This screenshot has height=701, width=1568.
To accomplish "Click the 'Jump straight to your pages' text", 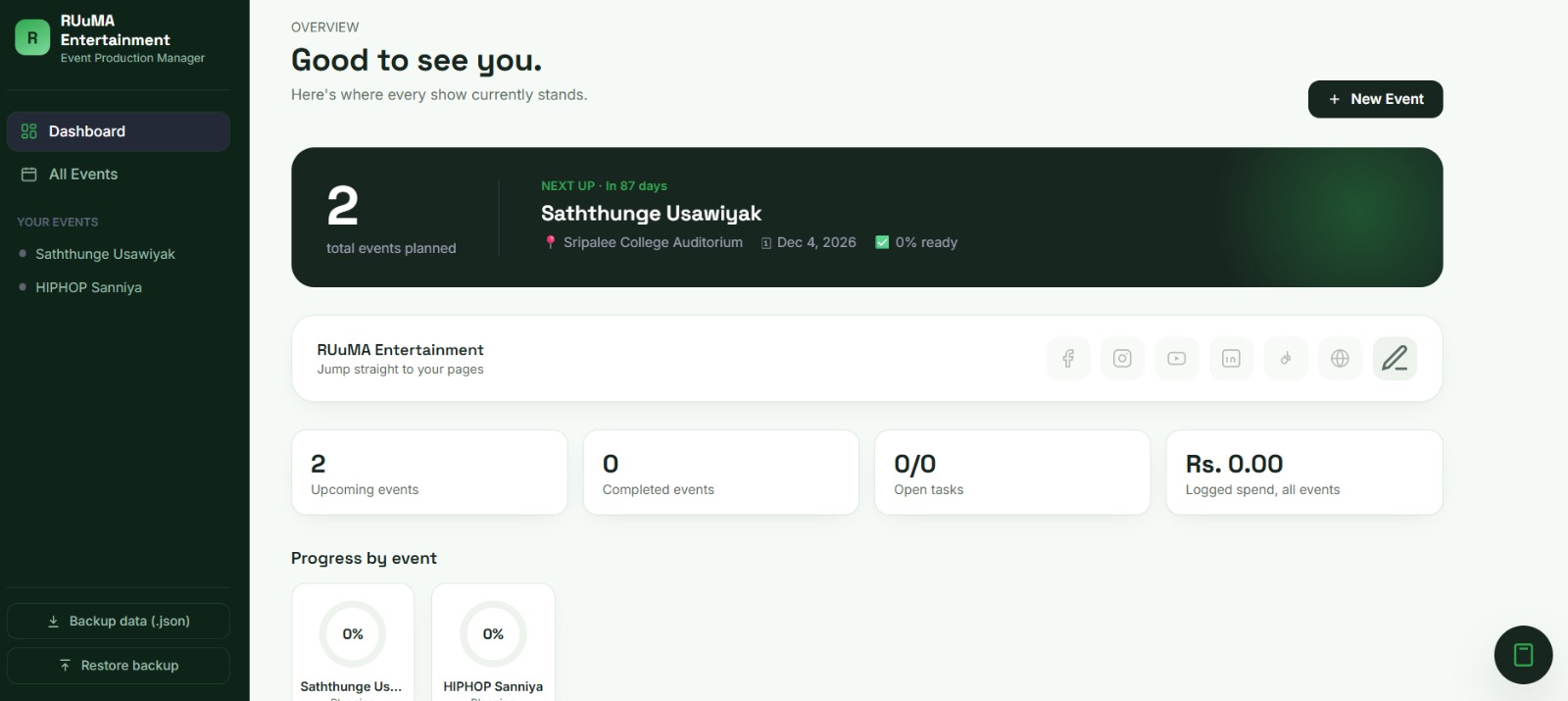I will tap(400, 370).
